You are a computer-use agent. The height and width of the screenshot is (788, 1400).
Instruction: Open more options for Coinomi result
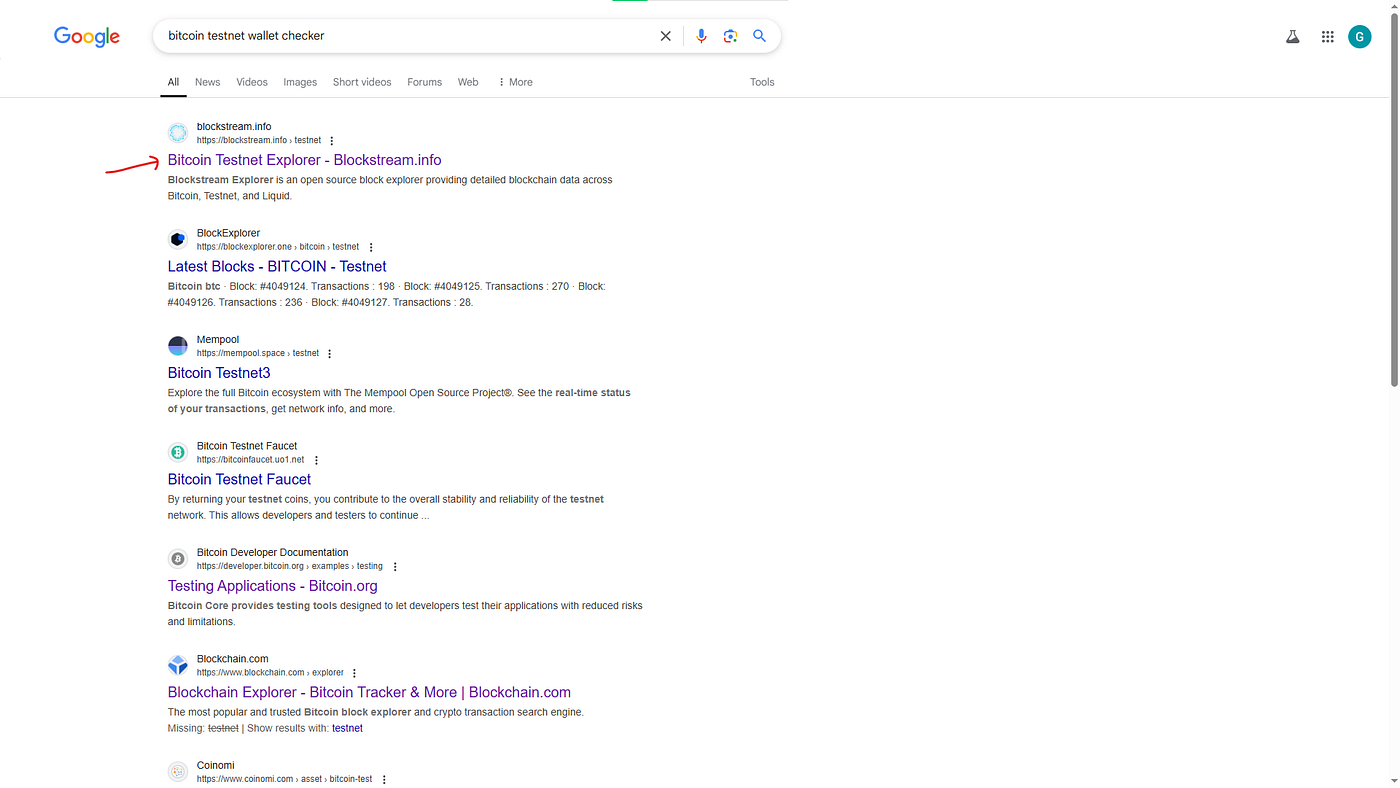pyautogui.click(x=384, y=780)
